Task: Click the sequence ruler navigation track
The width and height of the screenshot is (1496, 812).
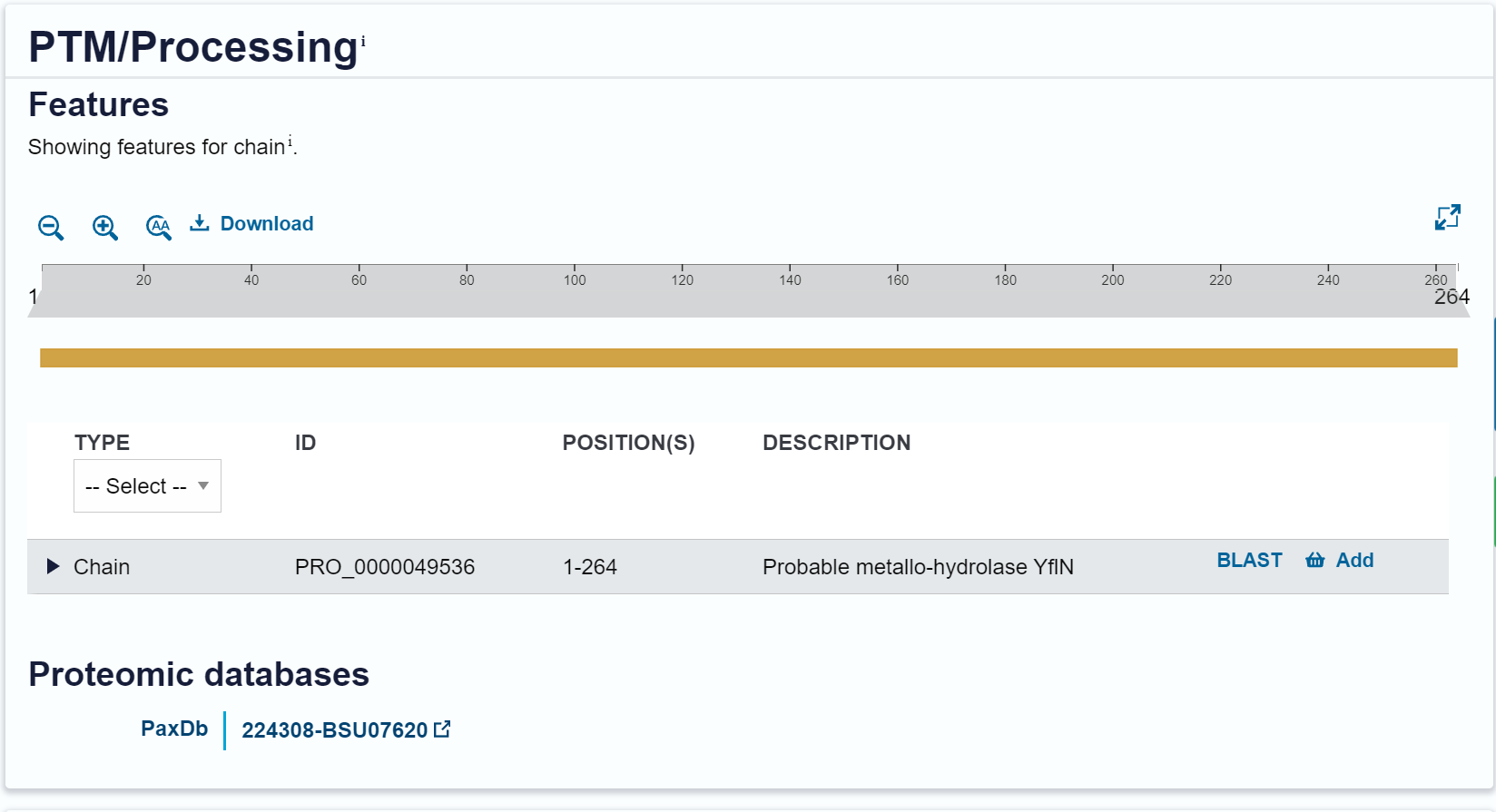Action: coord(749,290)
